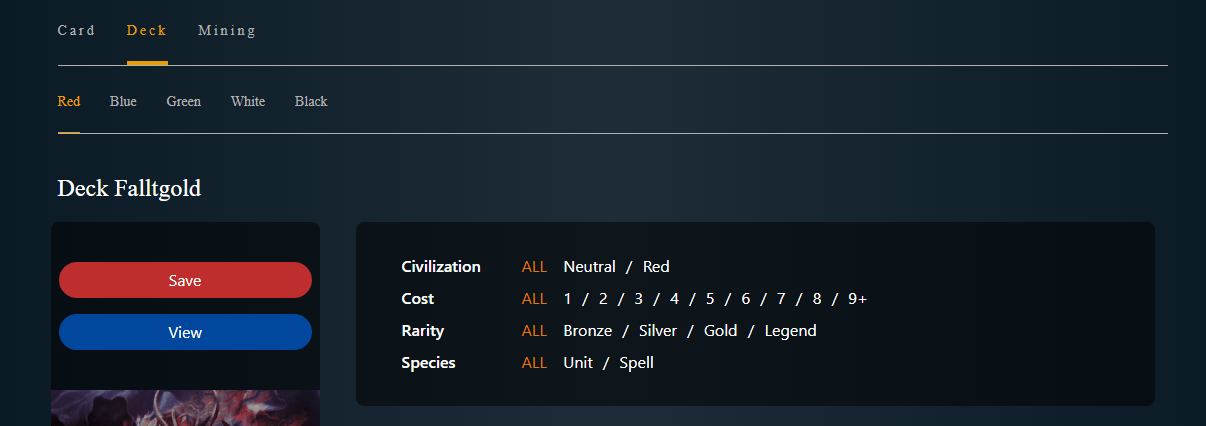Filter Civilization by Red
This screenshot has height=426, width=1206.
point(656,267)
